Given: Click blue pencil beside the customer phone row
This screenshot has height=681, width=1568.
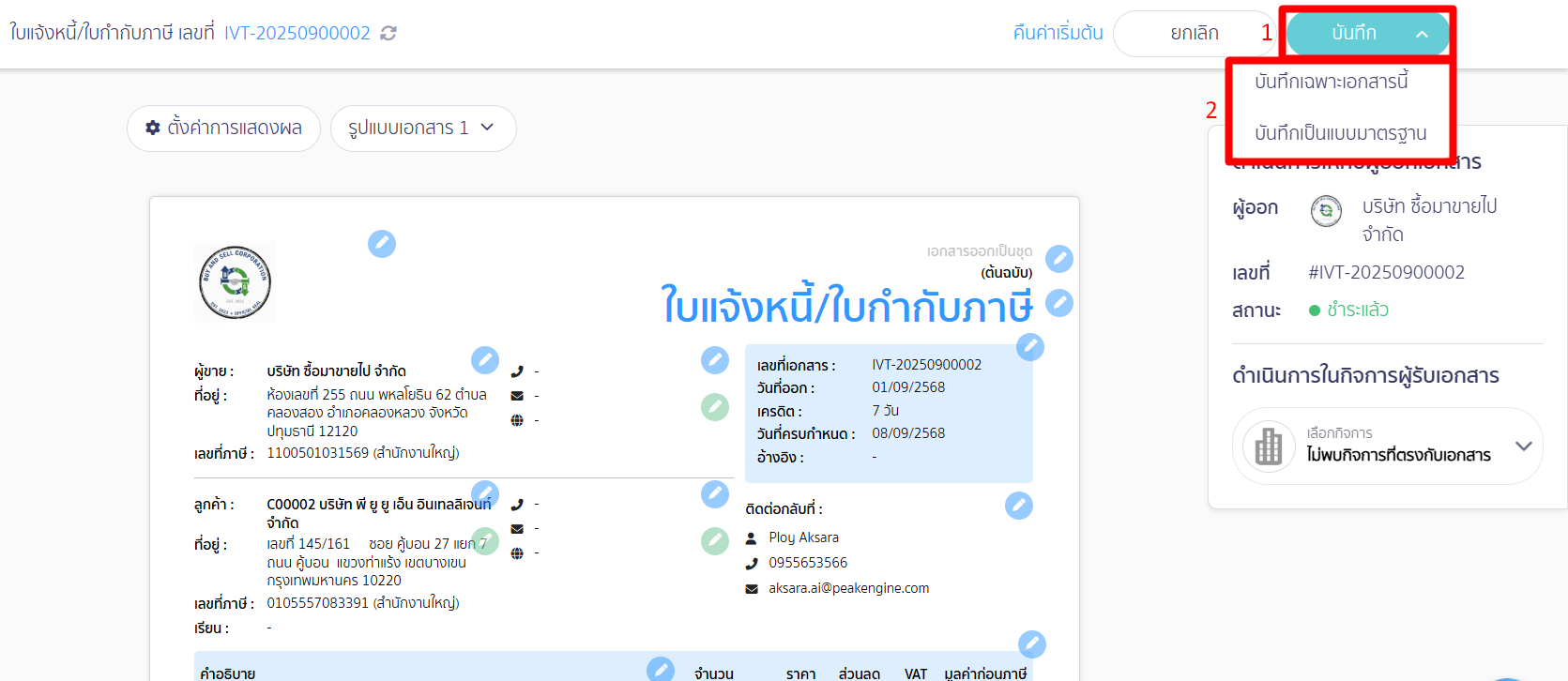Looking at the screenshot, I should [x=715, y=493].
